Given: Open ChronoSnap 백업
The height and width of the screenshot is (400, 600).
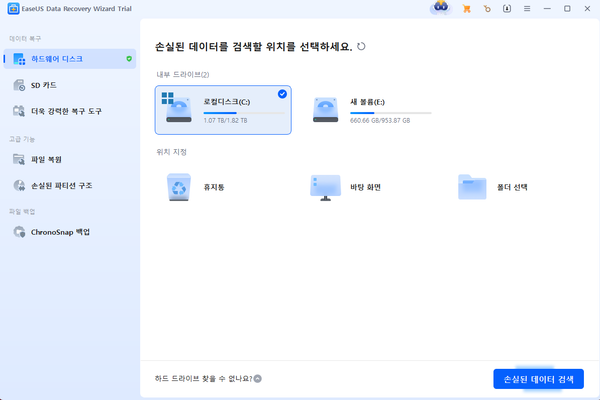Looking at the screenshot, I should (70, 232).
